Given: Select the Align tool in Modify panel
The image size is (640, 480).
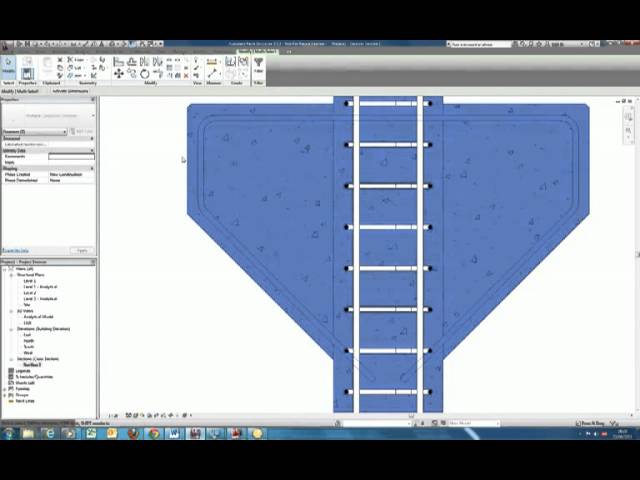Looking at the screenshot, I should pos(118,62).
